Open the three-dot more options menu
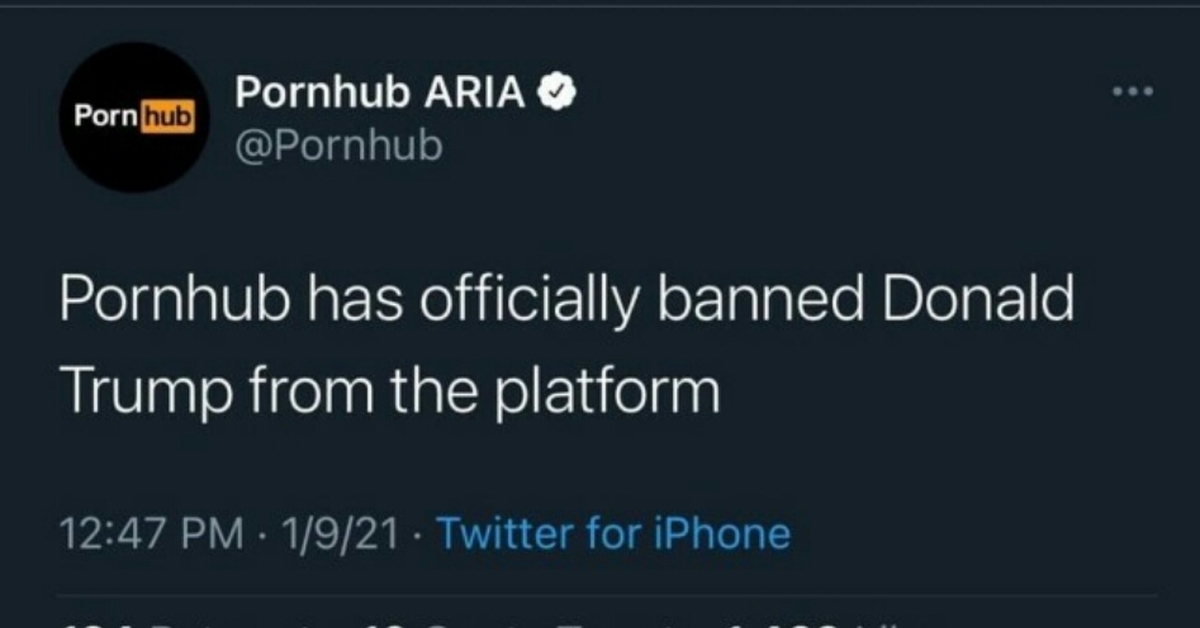This screenshot has width=1200, height=628. coord(1135,92)
